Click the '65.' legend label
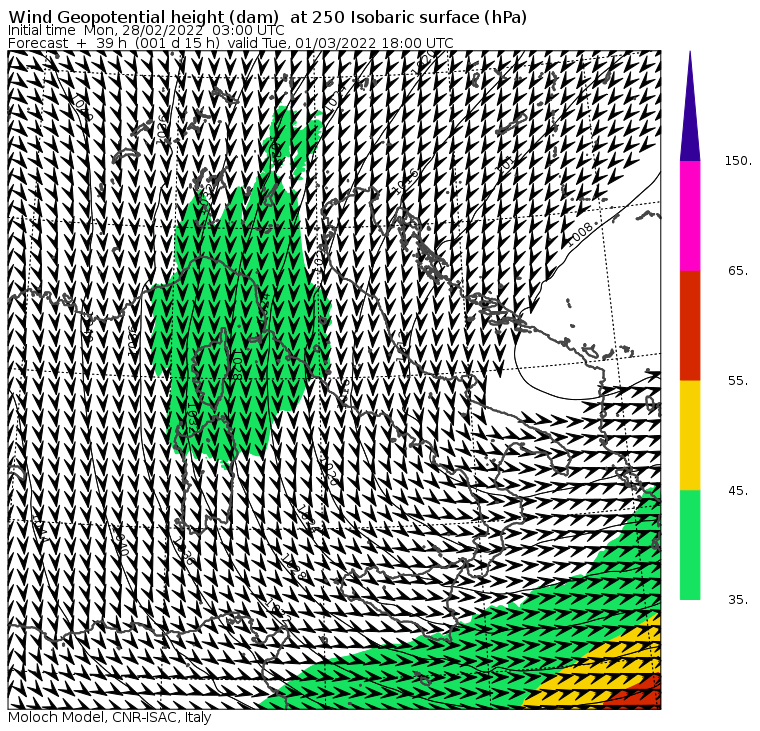Viewport: 760px width, 731px height. click(x=738, y=270)
